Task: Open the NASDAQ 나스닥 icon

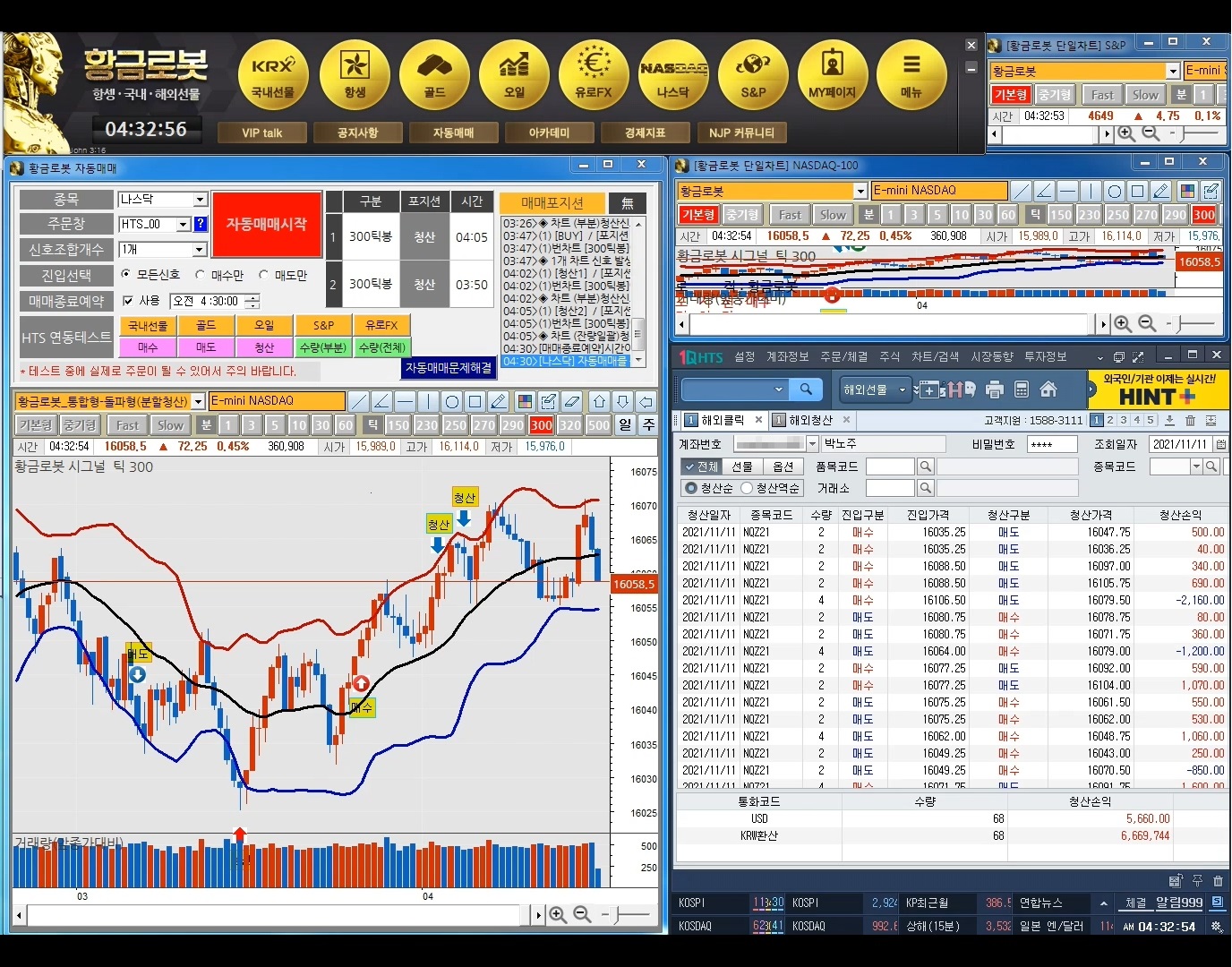Action: click(x=673, y=75)
